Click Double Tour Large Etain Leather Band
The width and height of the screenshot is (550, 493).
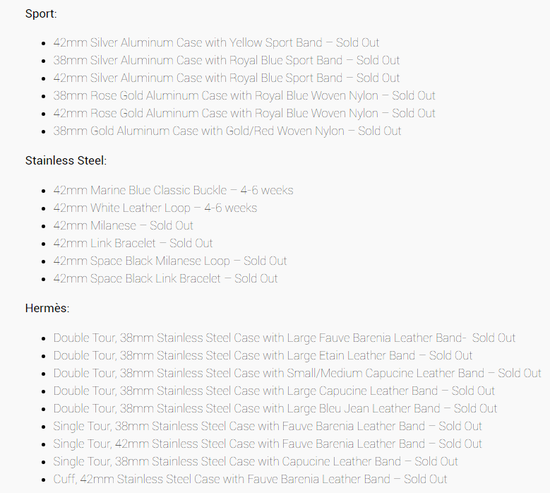tap(263, 355)
